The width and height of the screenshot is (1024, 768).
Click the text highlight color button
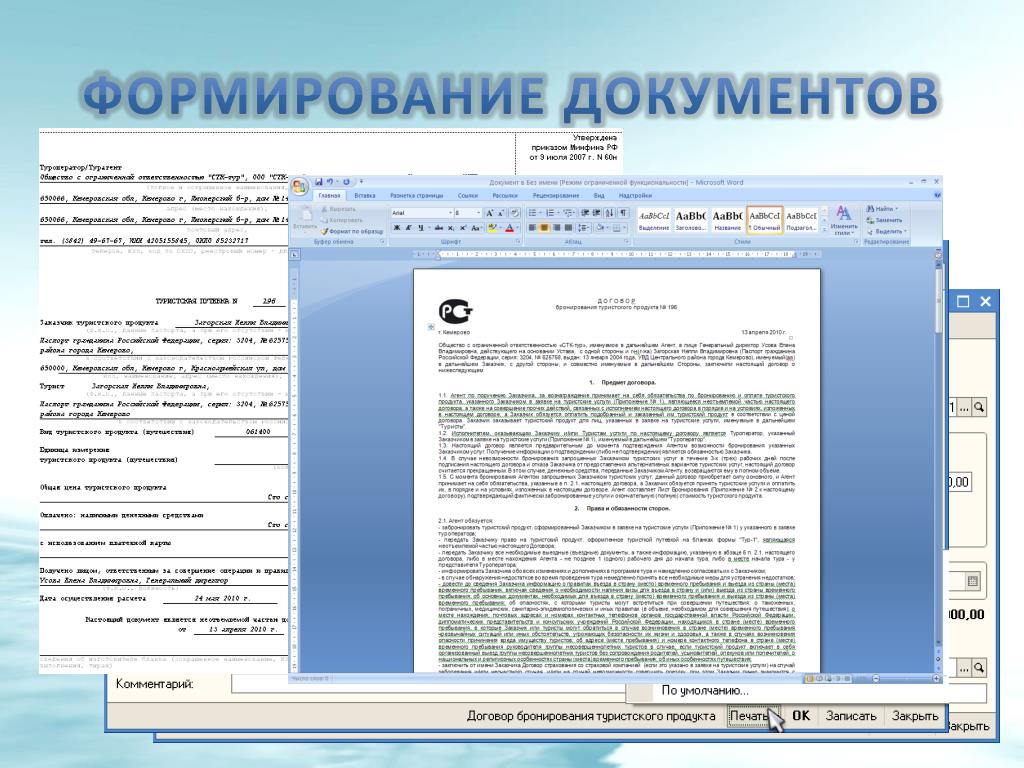pyautogui.click(x=492, y=228)
